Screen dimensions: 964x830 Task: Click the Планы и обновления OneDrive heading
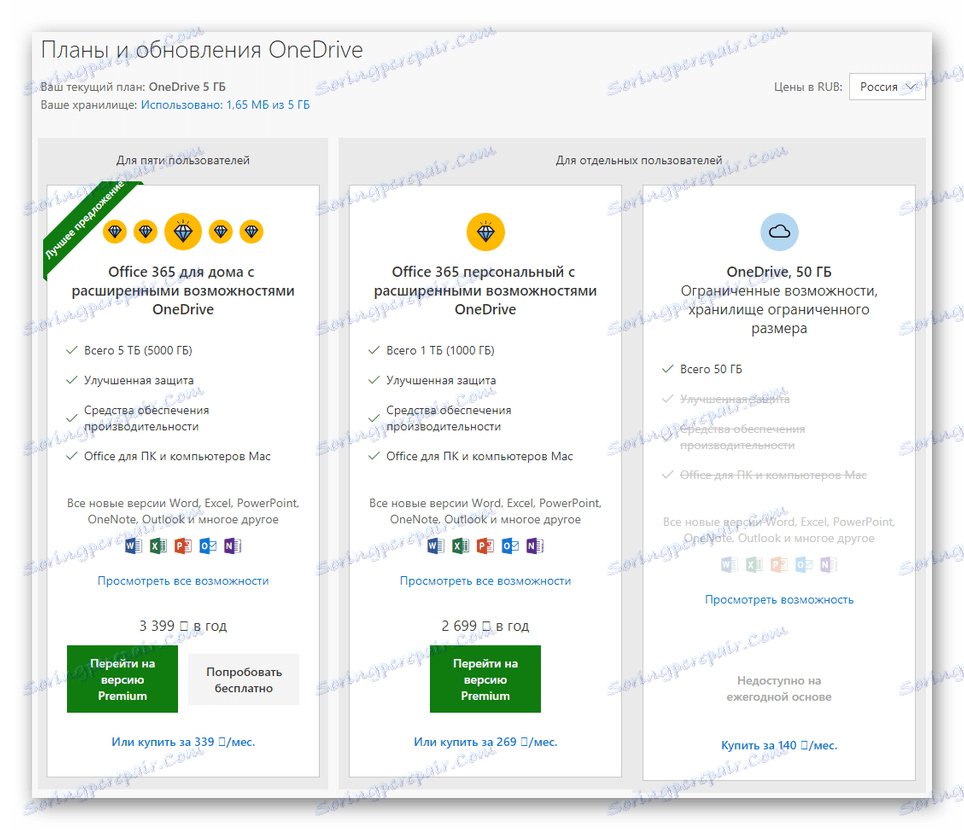pos(202,50)
